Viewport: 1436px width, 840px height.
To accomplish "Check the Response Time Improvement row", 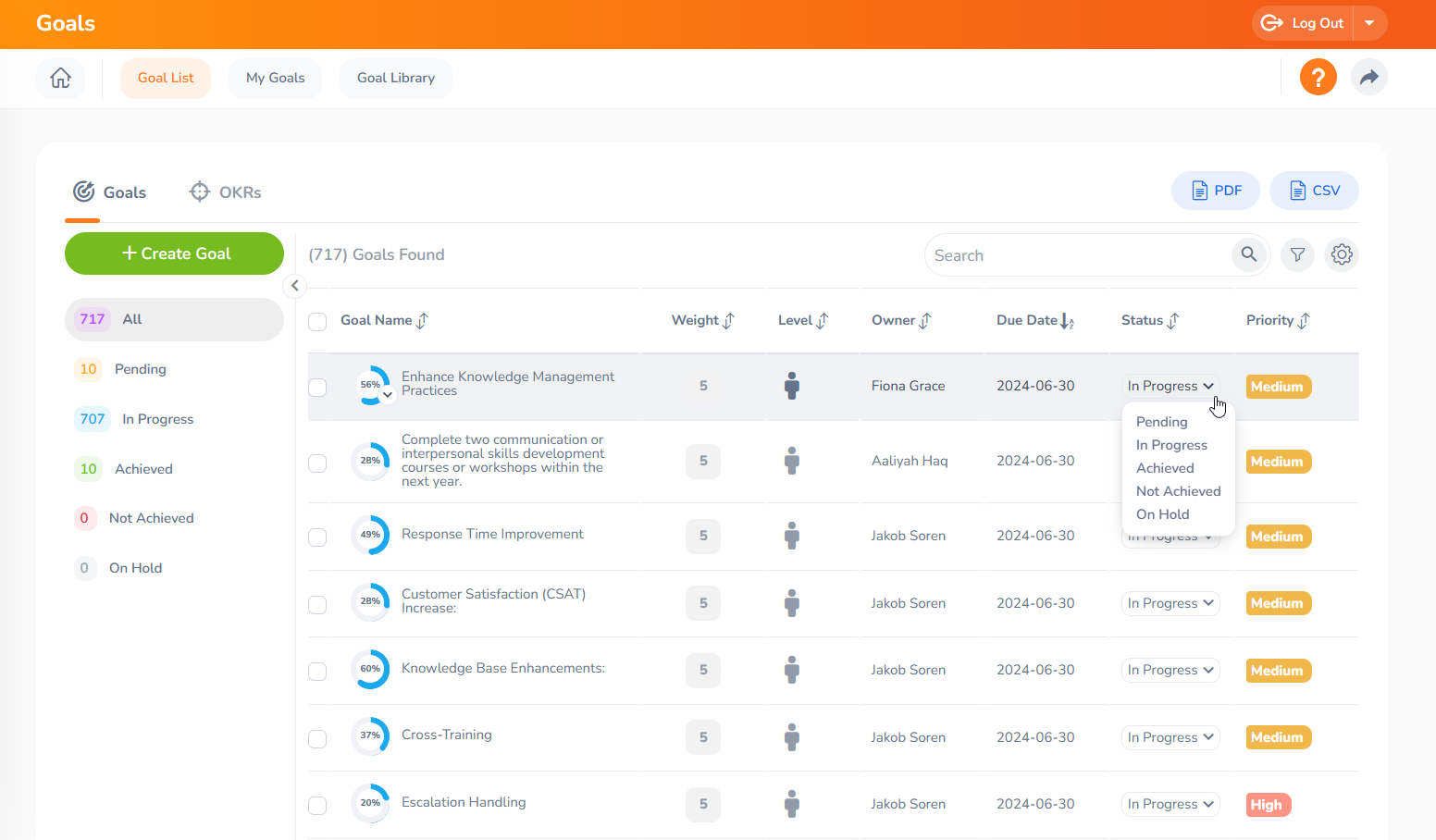I will (x=317, y=537).
